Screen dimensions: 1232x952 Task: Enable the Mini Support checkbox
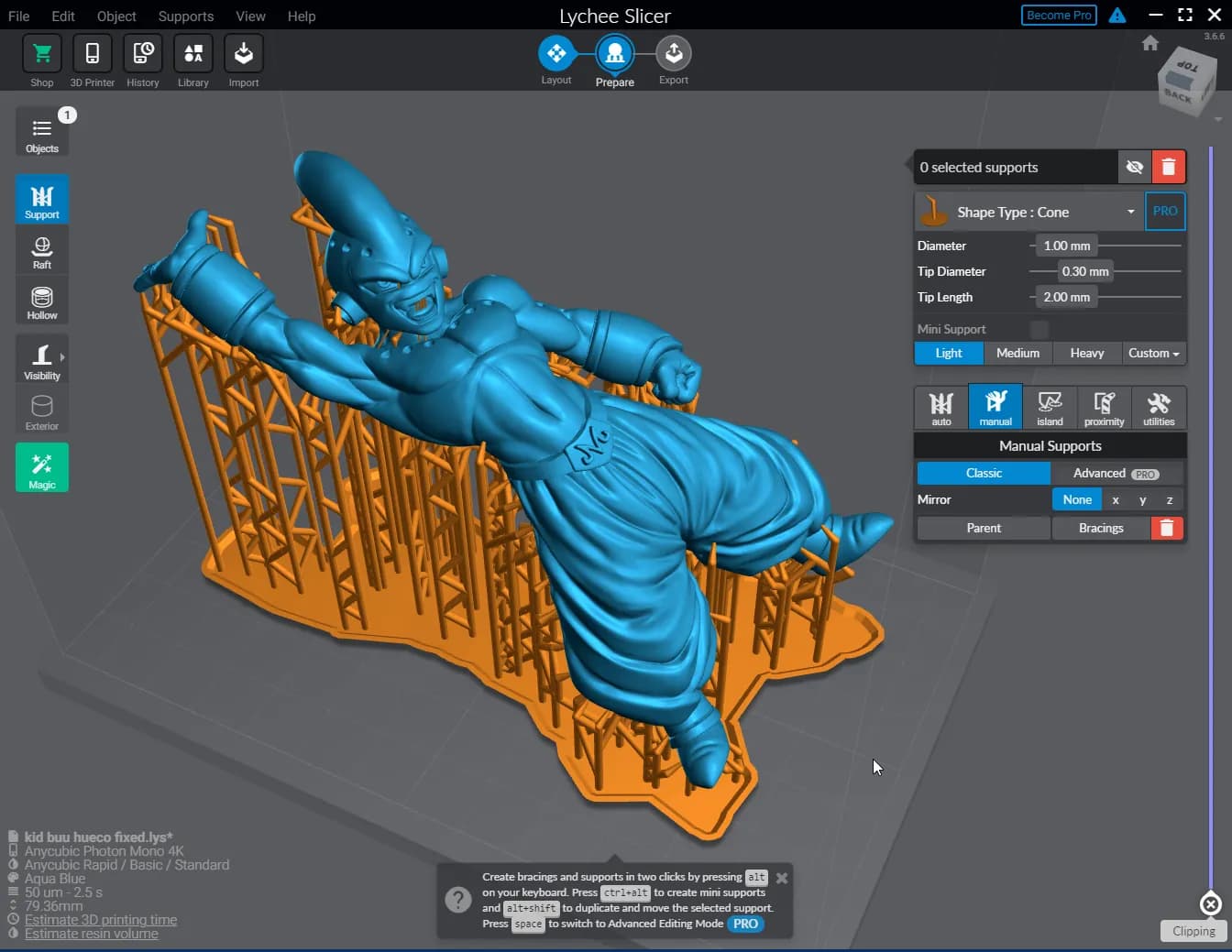(1039, 329)
